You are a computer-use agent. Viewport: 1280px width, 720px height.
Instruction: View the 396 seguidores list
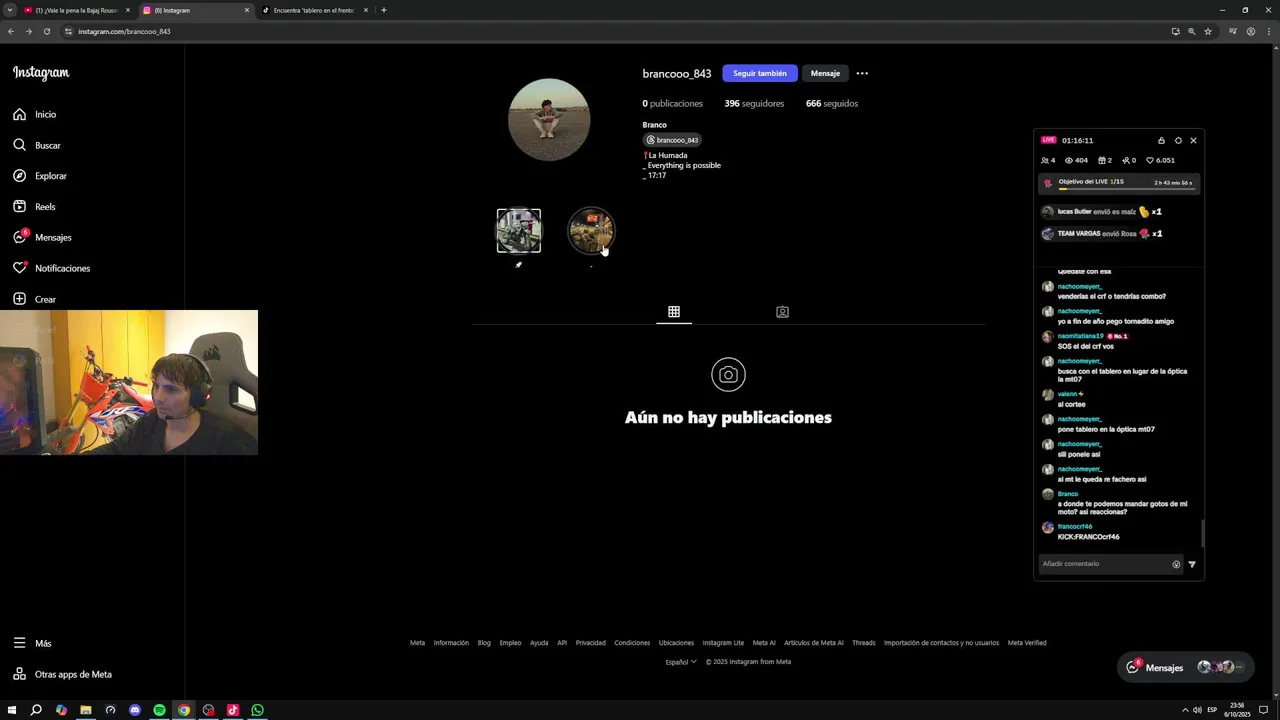click(x=754, y=103)
